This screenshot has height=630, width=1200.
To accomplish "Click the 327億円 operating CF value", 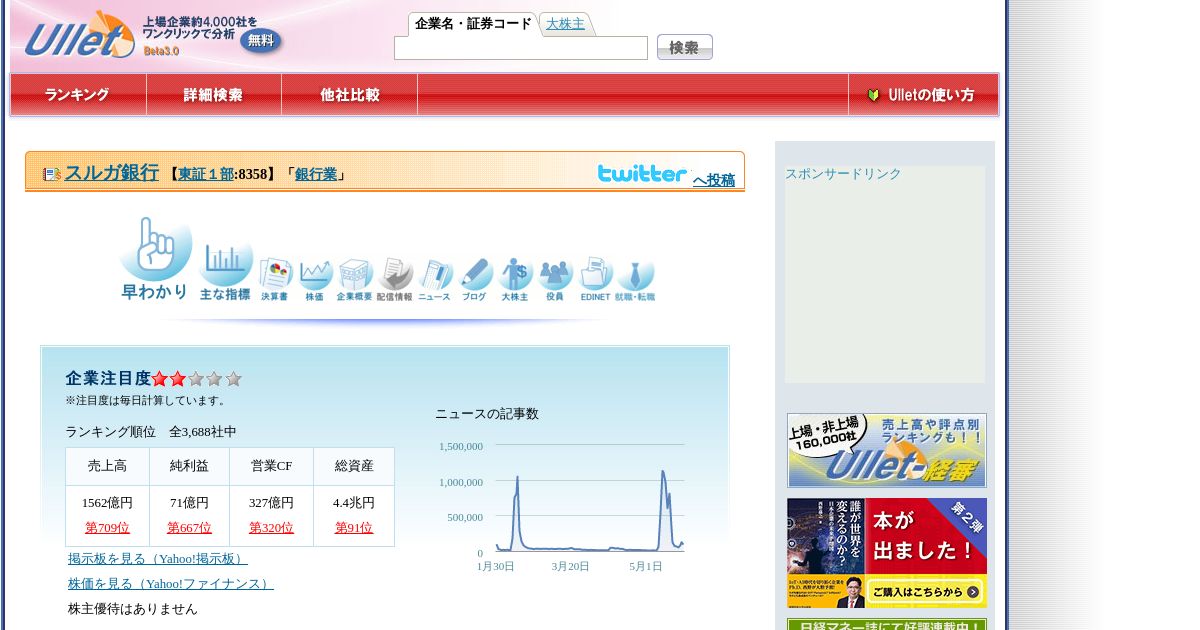I will (271, 503).
